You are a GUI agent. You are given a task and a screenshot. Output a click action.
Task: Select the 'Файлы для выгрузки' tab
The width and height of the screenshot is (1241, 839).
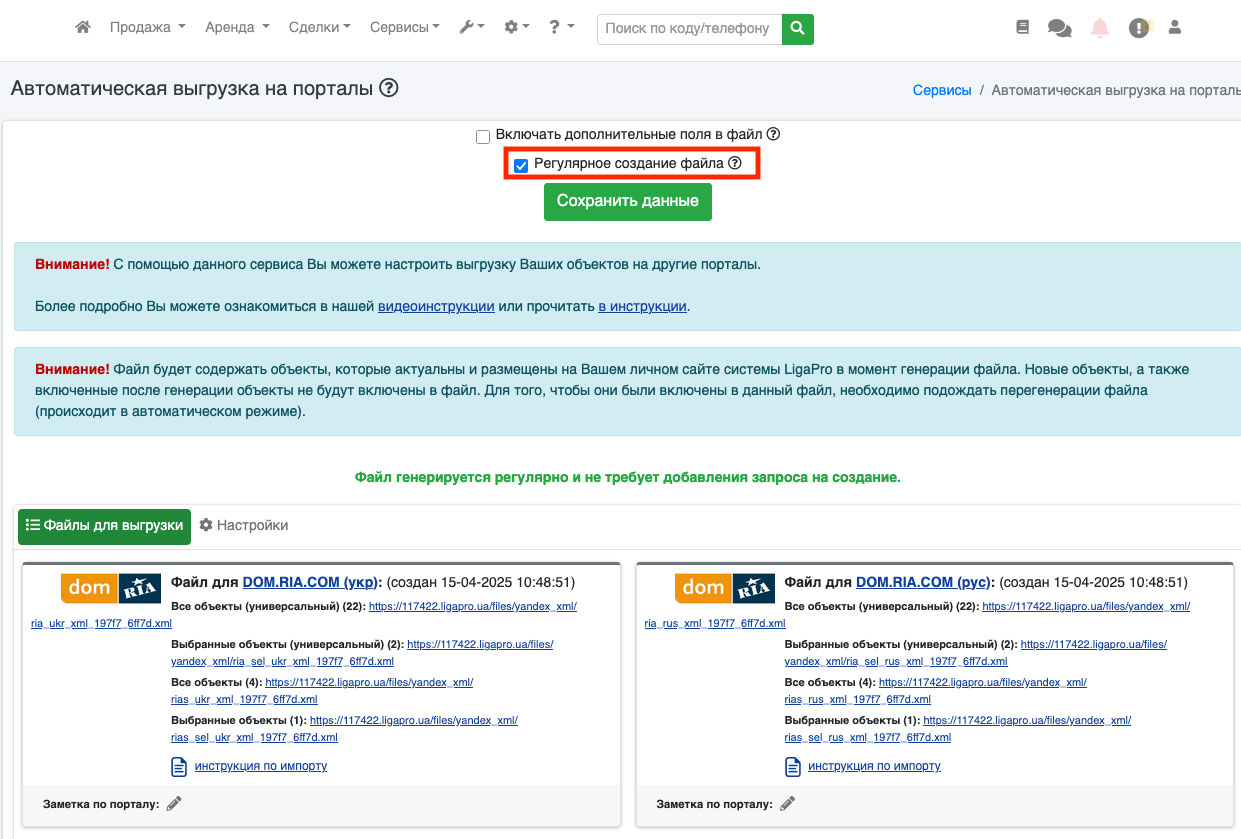tap(104, 526)
